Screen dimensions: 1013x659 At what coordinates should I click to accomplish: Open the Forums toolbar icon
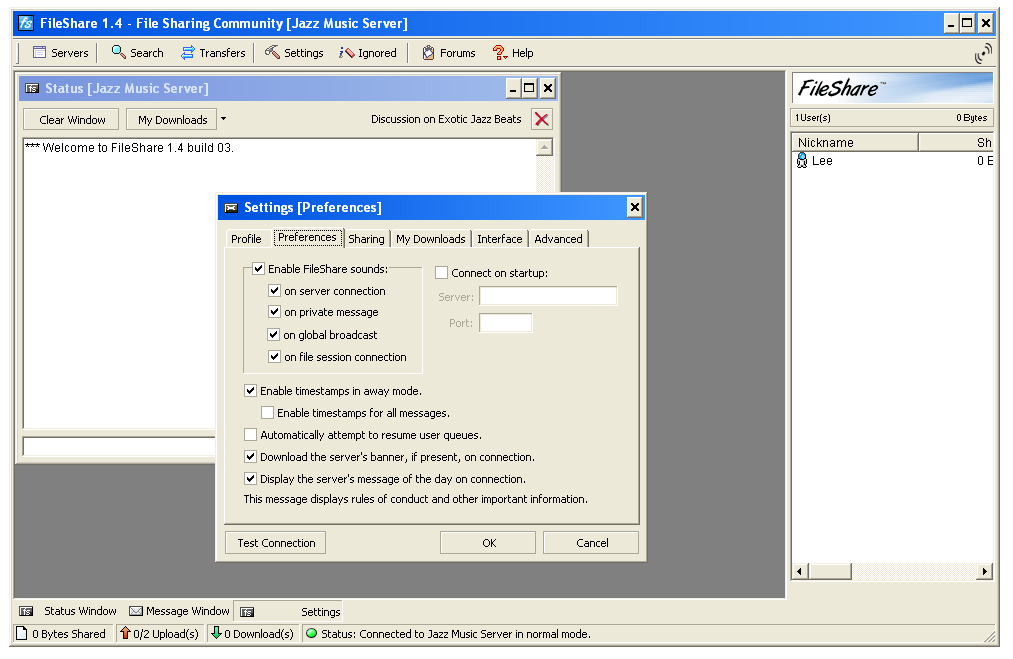pyautogui.click(x=429, y=53)
